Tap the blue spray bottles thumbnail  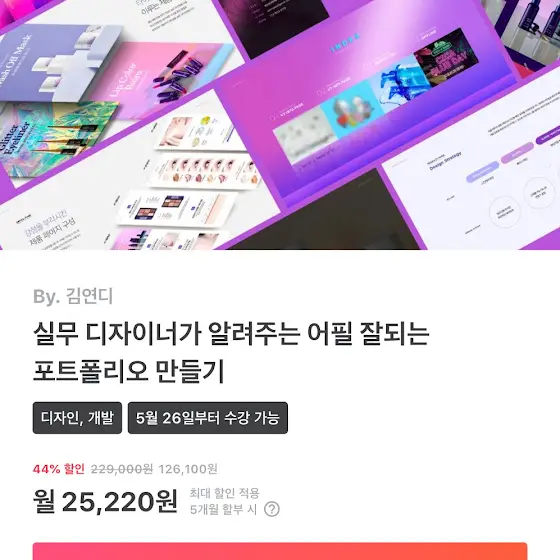(396, 88)
